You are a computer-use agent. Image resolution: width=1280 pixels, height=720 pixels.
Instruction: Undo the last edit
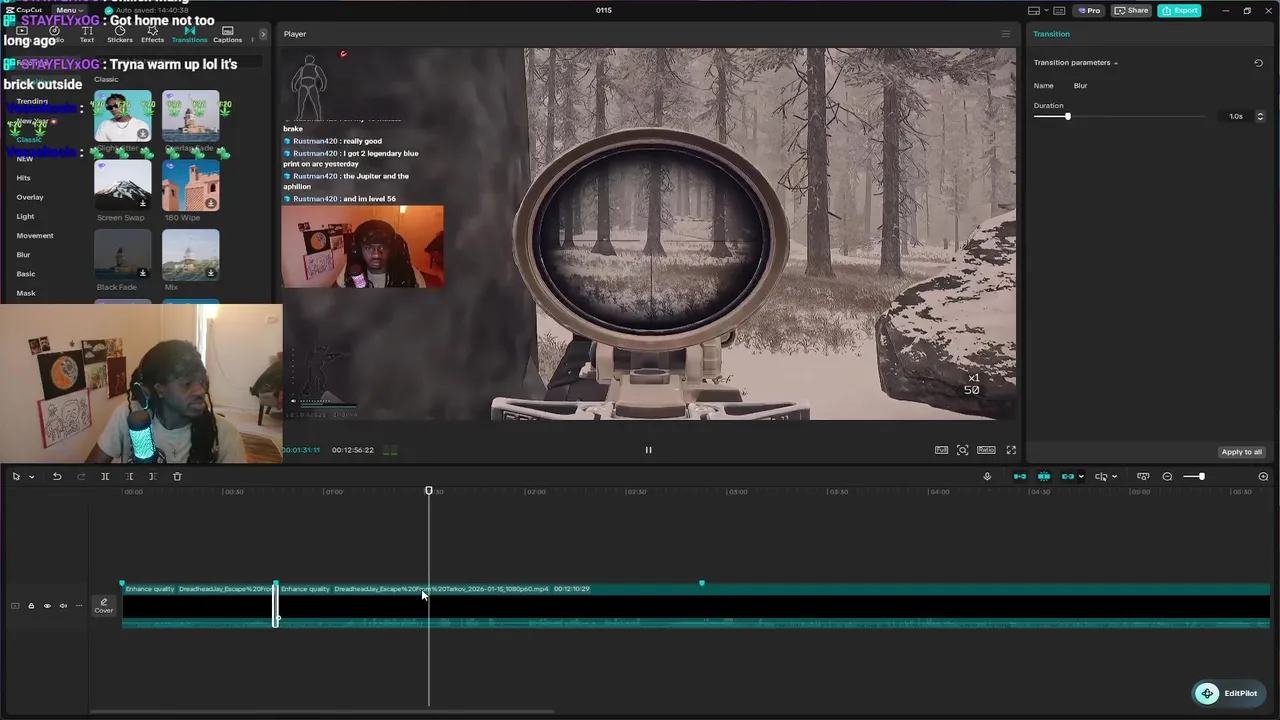(57, 477)
